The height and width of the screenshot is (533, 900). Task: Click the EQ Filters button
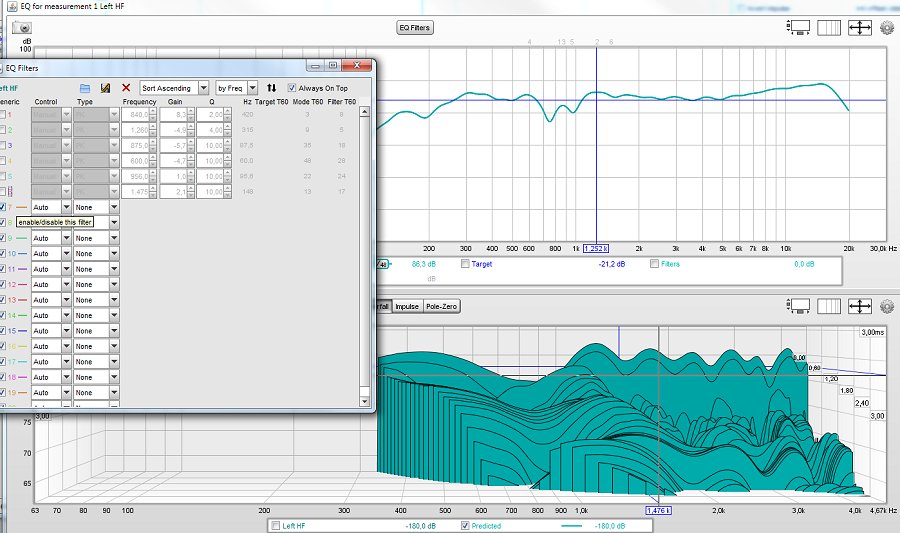(x=414, y=28)
